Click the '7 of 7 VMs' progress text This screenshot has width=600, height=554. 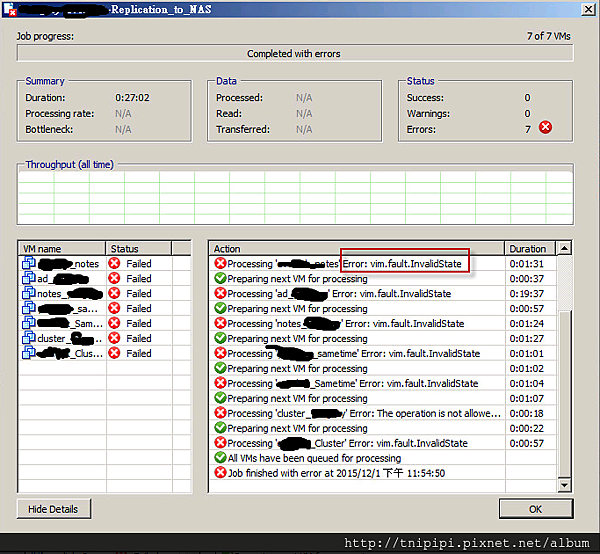(x=549, y=36)
